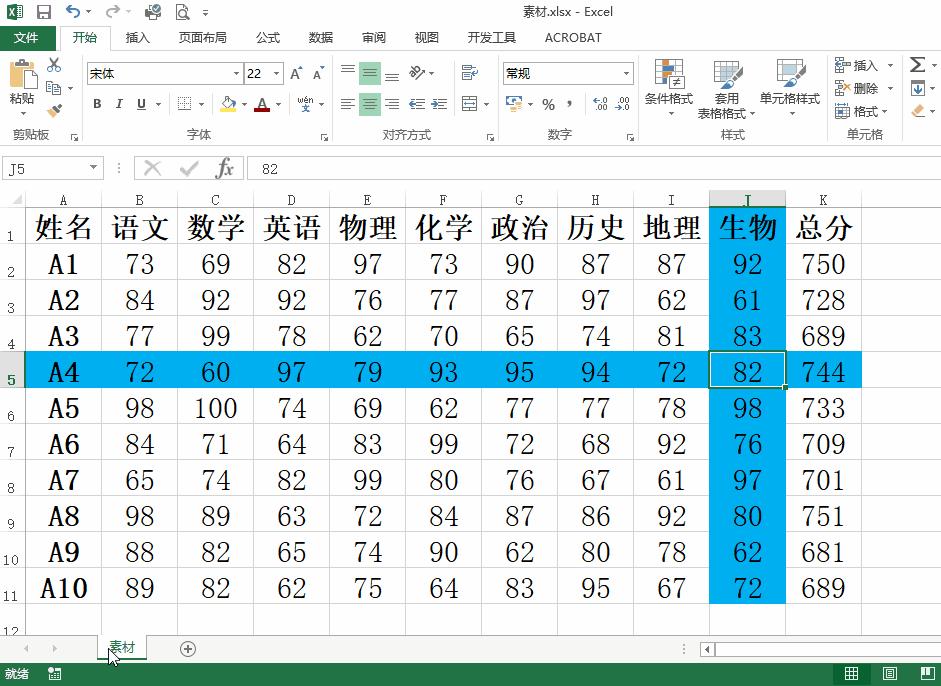Open the fill color dropdown arrow

(244, 104)
